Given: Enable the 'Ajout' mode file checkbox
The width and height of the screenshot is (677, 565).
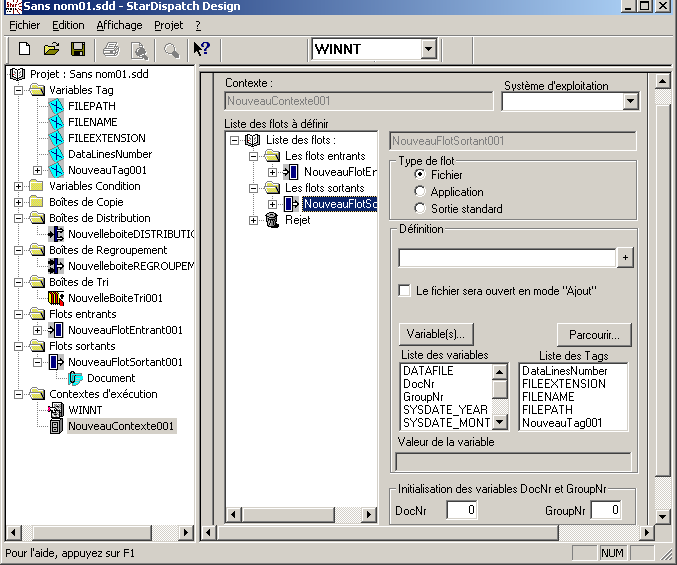Looking at the screenshot, I should pyautogui.click(x=405, y=291).
